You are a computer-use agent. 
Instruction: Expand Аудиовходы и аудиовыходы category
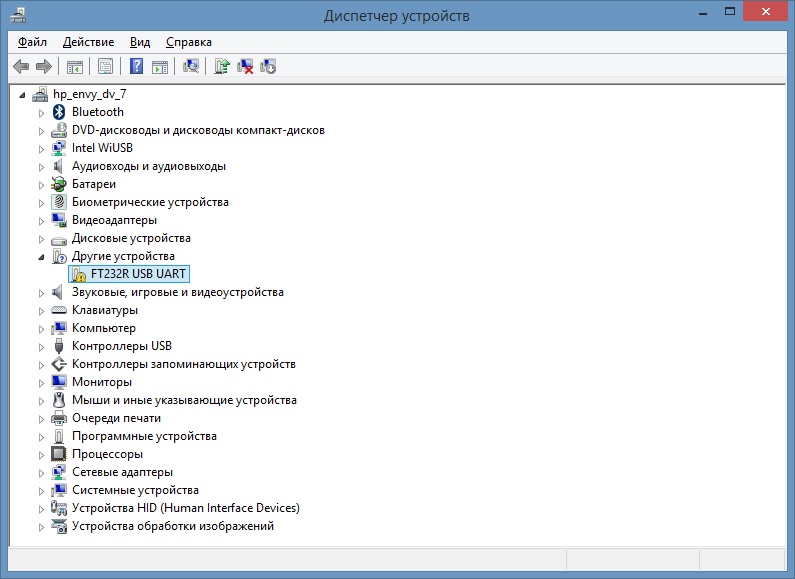[x=41, y=167]
